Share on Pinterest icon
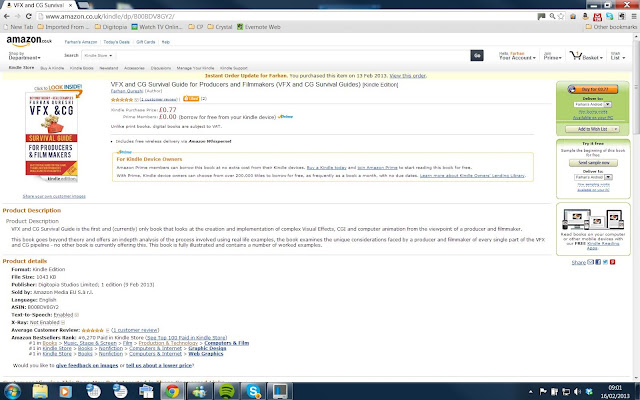 point(613,262)
